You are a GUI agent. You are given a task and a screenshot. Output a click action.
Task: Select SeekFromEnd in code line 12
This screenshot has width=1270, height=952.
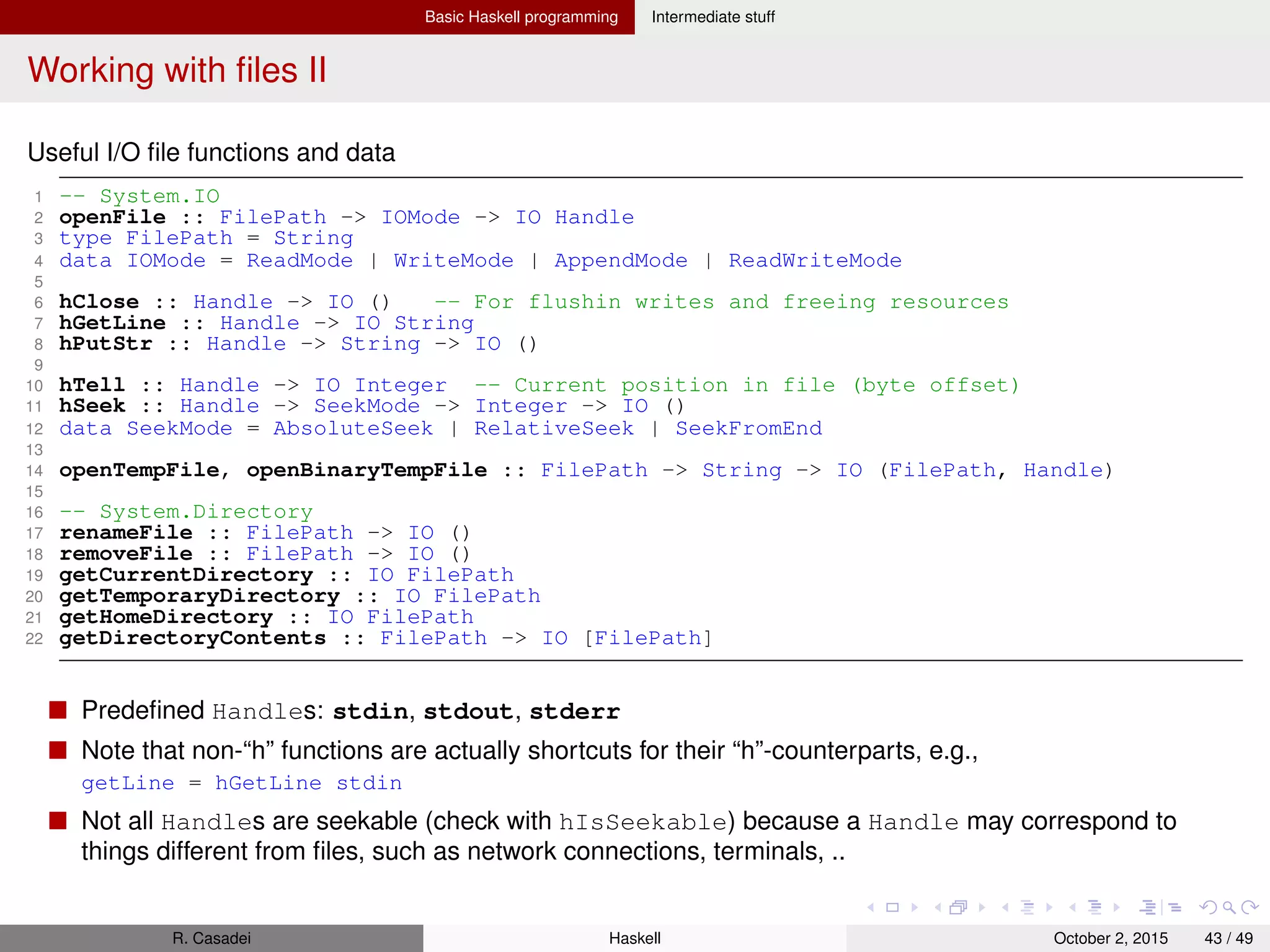point(748,428)
